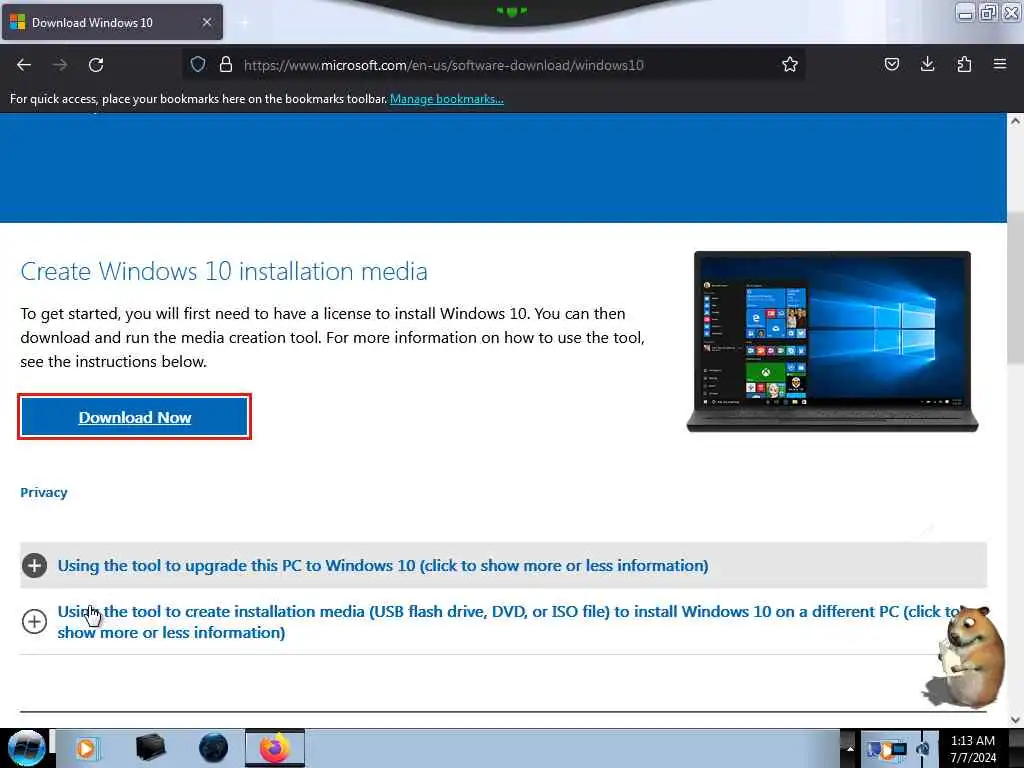
Task: Open a new tab with plus button
Action: pyautogui.click(x=244, y=23)
